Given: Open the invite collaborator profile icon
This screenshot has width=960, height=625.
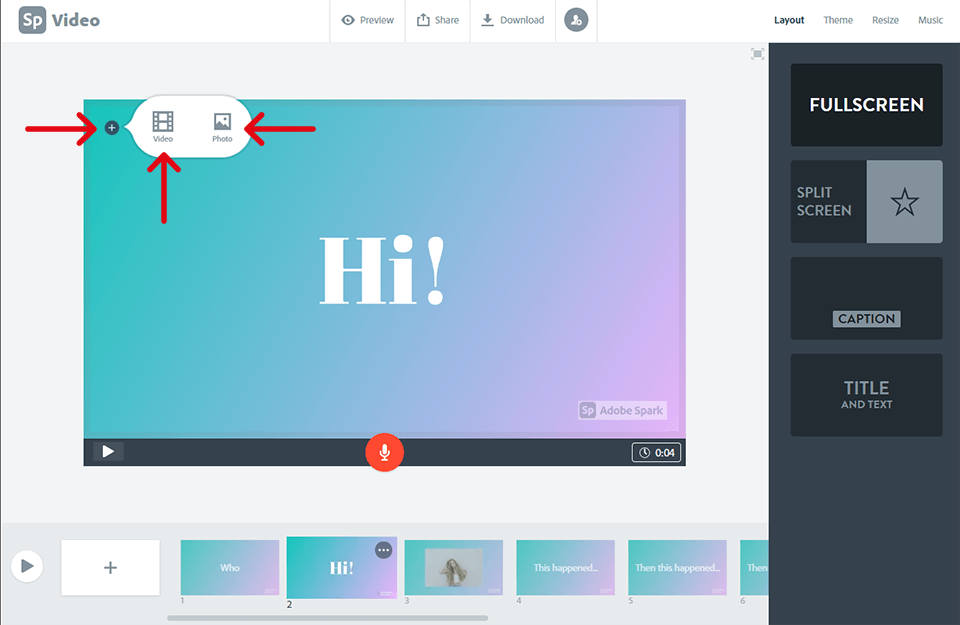Looking at the screenshot, I should coord(576,20).
